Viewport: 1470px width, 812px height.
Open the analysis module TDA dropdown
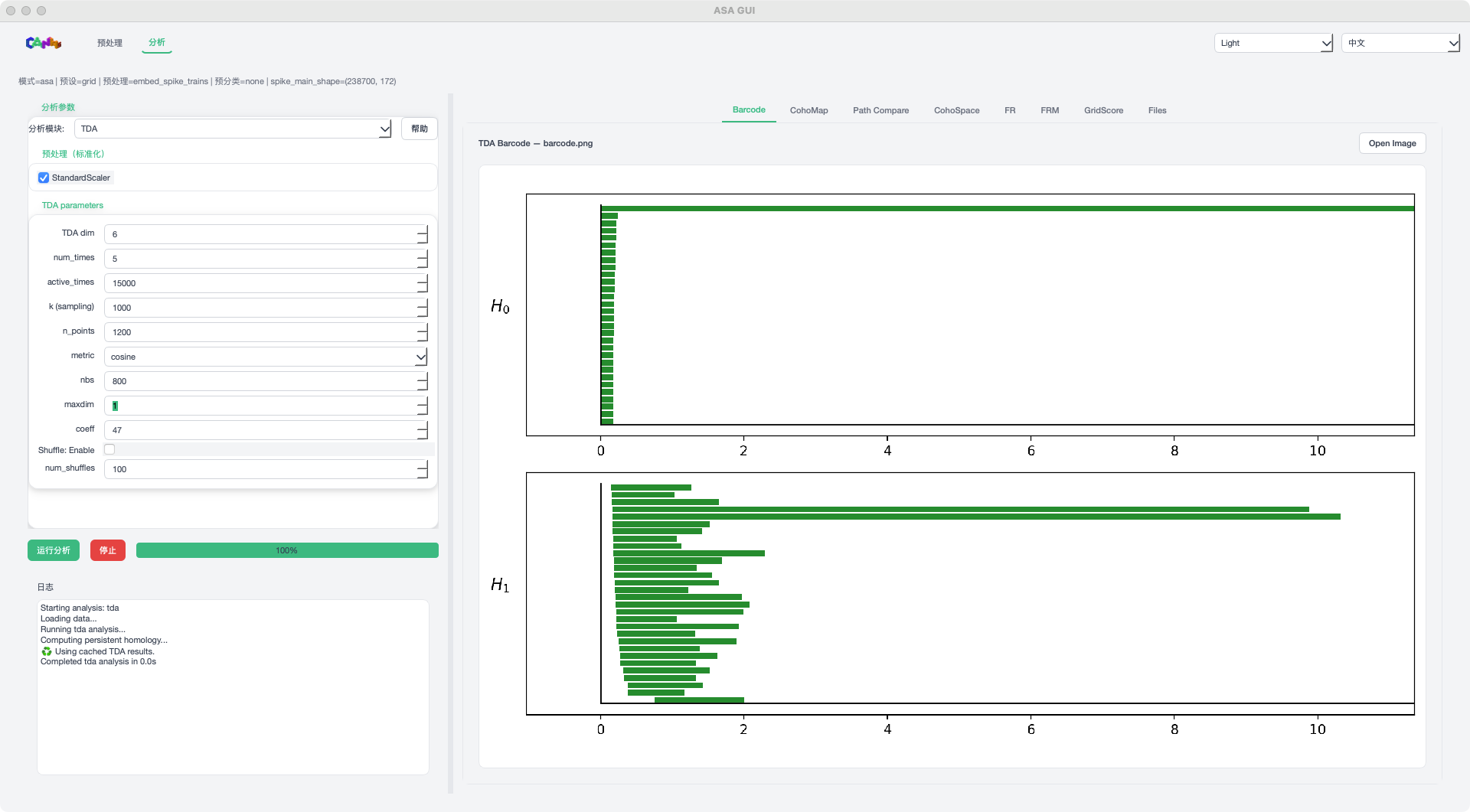233,129
